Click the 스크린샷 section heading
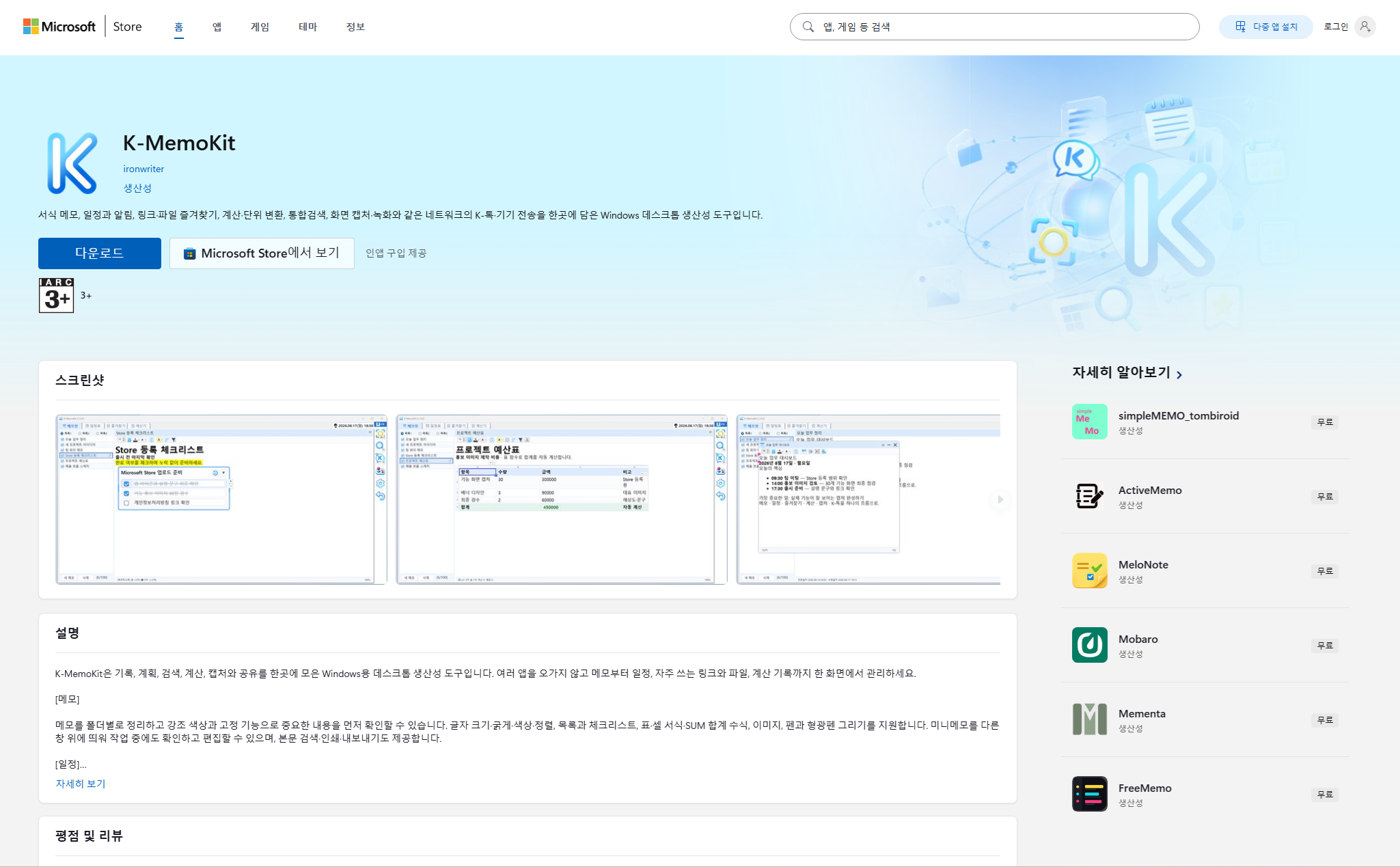The width and height of the screenshot is (1400, 867). point(79,381)
